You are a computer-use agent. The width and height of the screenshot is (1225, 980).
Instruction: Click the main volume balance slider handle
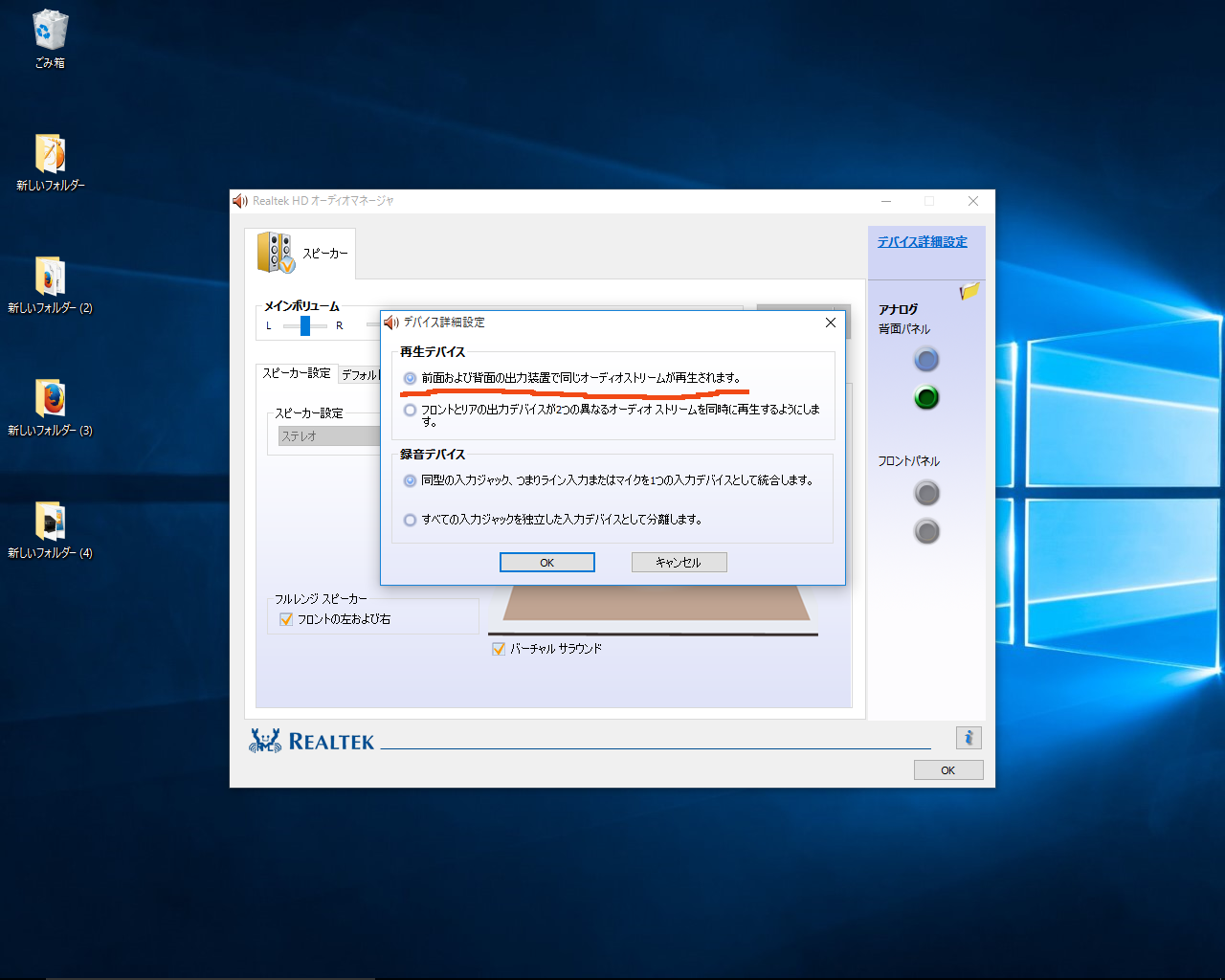(x=305, y=326)
